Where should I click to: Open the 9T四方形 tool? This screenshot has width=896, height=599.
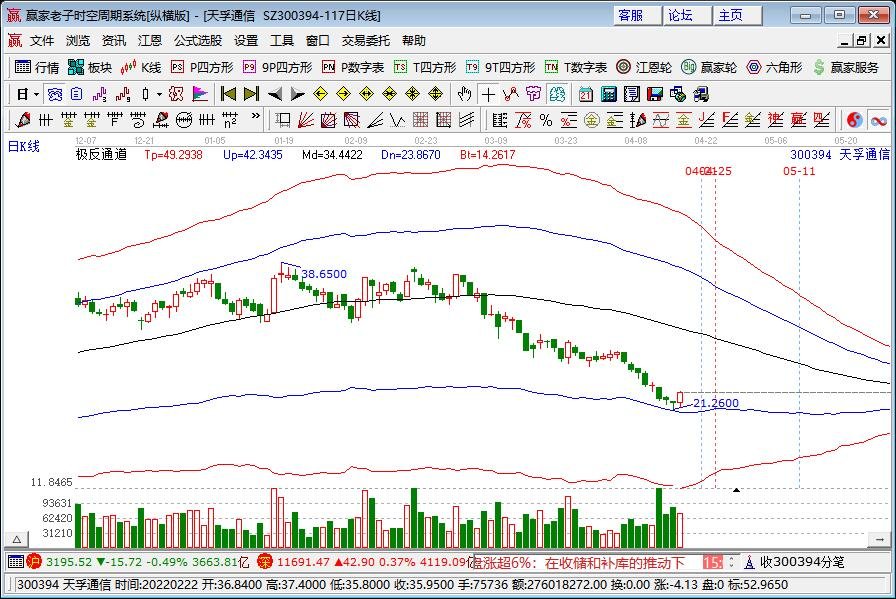tap(501, 67)
